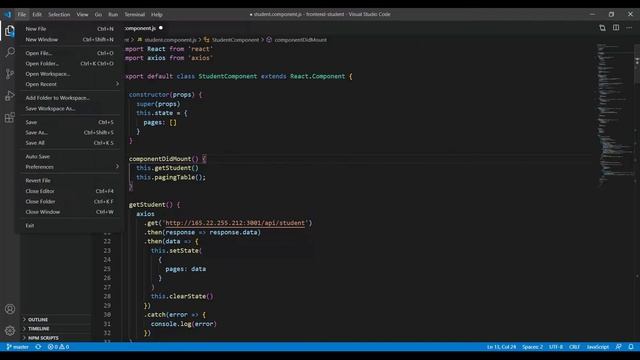
Task: Click the unsaved dot on the editor tab
Action: pos(161,28)
